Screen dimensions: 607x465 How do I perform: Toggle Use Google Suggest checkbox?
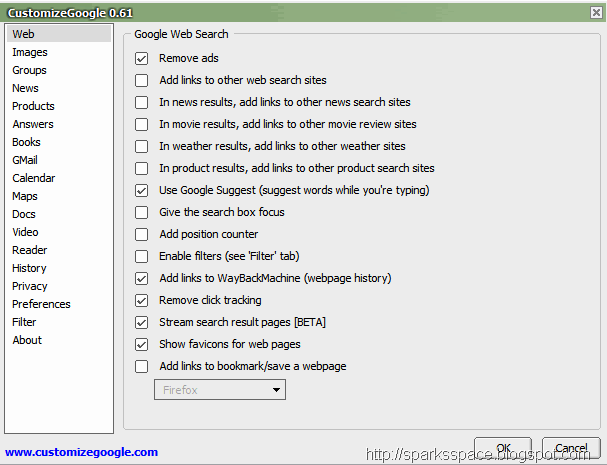pyautogui.click(x=142, y=190)
